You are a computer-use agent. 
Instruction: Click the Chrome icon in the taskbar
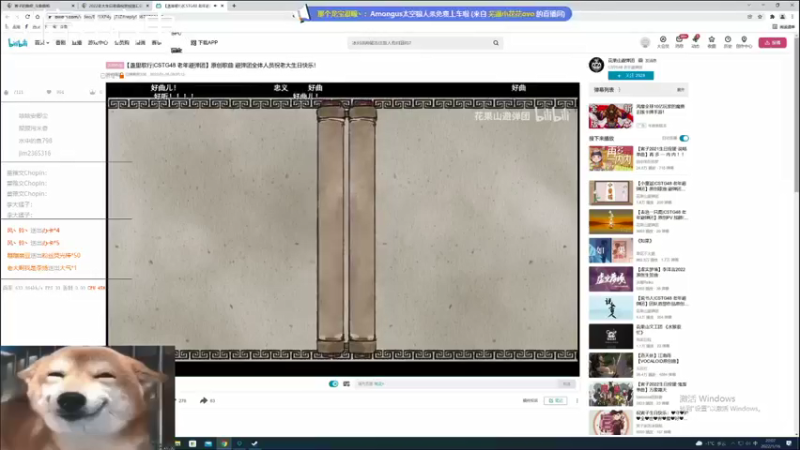[224, 444]
